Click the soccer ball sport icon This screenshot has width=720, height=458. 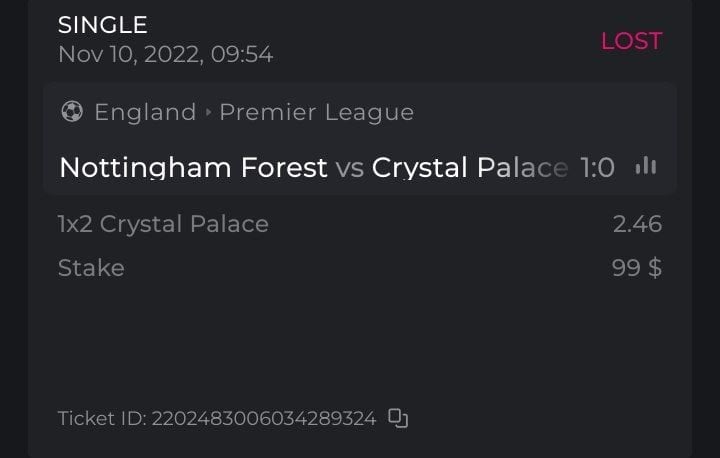[72, 112]
